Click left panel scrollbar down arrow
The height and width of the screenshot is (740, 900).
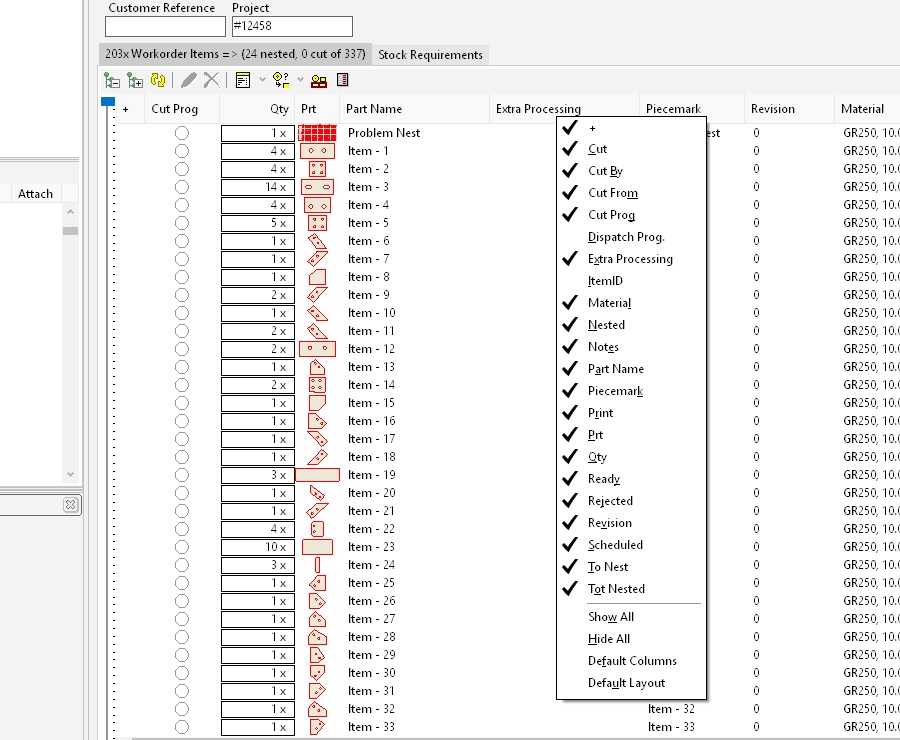coord(71,474)
